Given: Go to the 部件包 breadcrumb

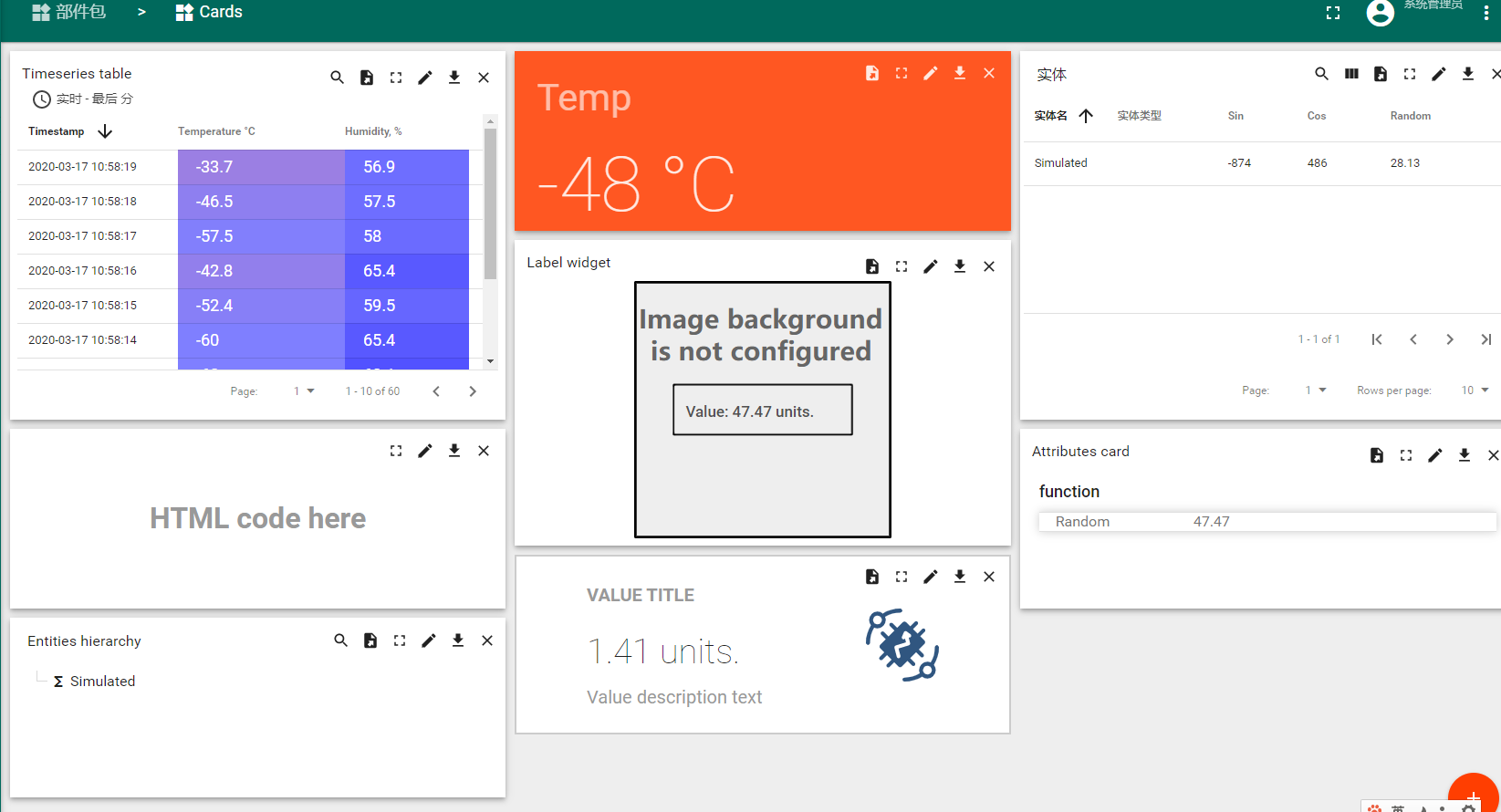Looking at the screenshot, I should pos(69,12).
